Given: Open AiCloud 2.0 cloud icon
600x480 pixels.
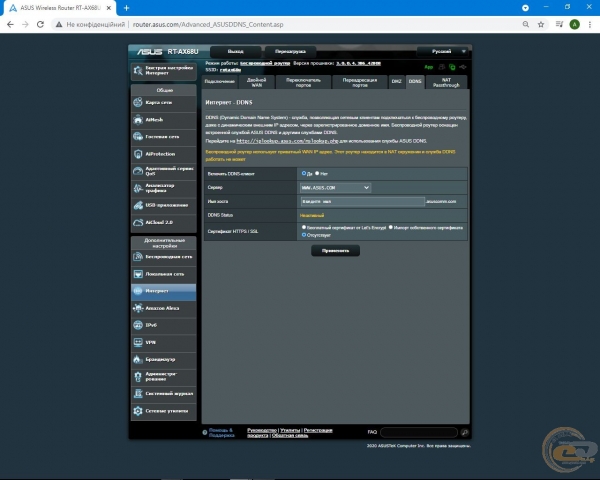Looking at the screenshot, I should point(138,222).
